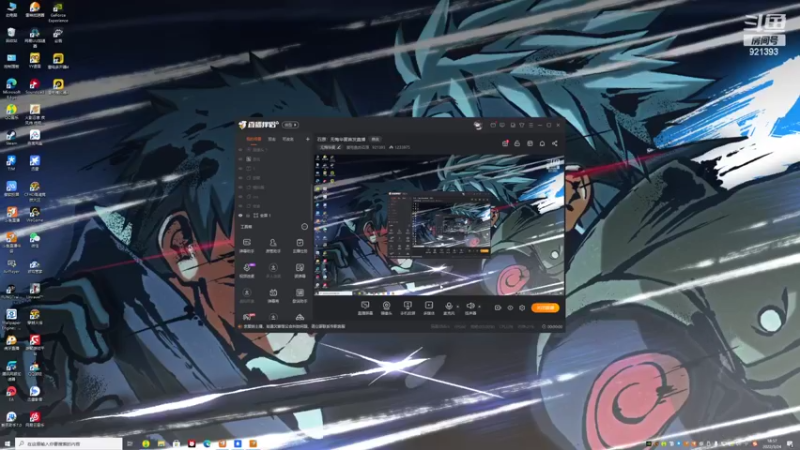Open Task View on the taskbar
The height and width of the screenshot is (450, 800).
(x=130, y=444)
